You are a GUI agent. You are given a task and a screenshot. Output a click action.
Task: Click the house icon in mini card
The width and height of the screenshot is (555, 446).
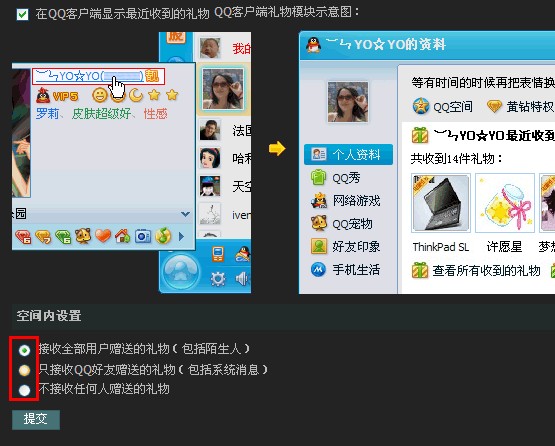click(x=123, y=236)
